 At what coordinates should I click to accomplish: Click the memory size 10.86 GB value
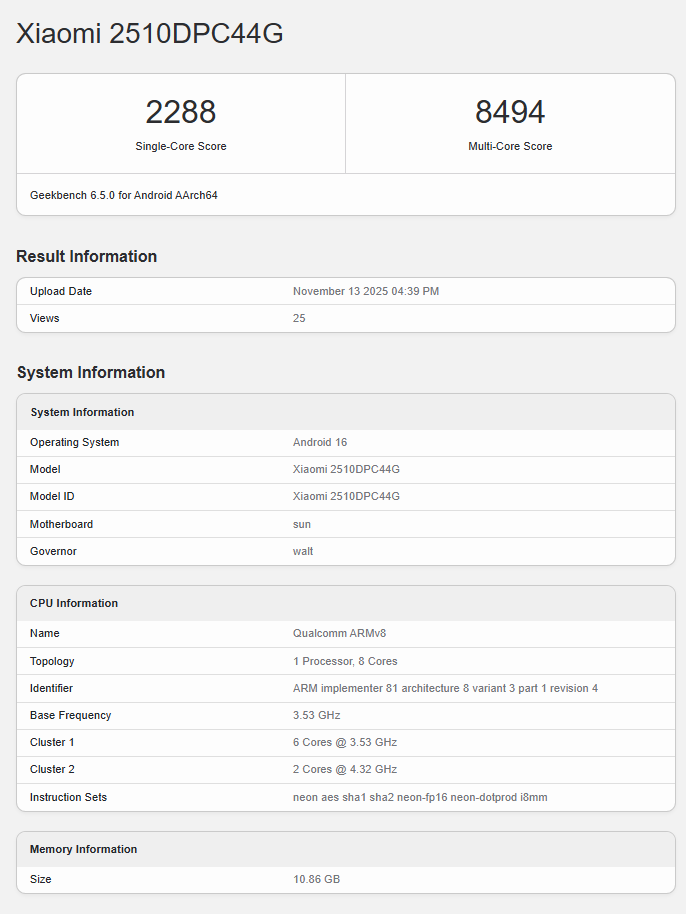pos(316,879)
